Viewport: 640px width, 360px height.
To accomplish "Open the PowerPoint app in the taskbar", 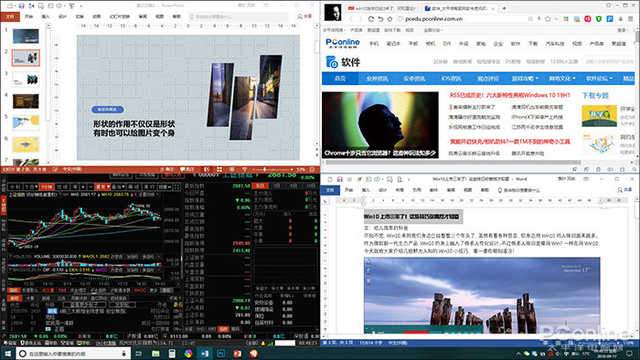I will coord(237,353).
